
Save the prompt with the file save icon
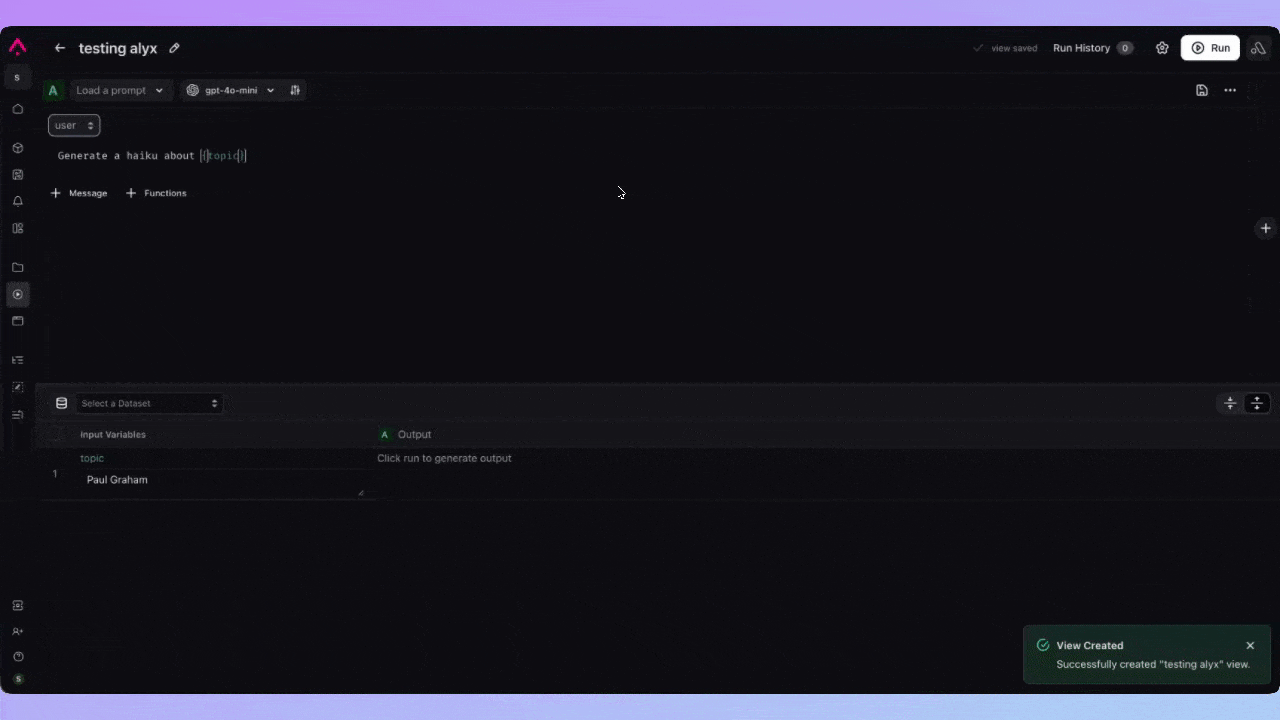point(1202,90)
